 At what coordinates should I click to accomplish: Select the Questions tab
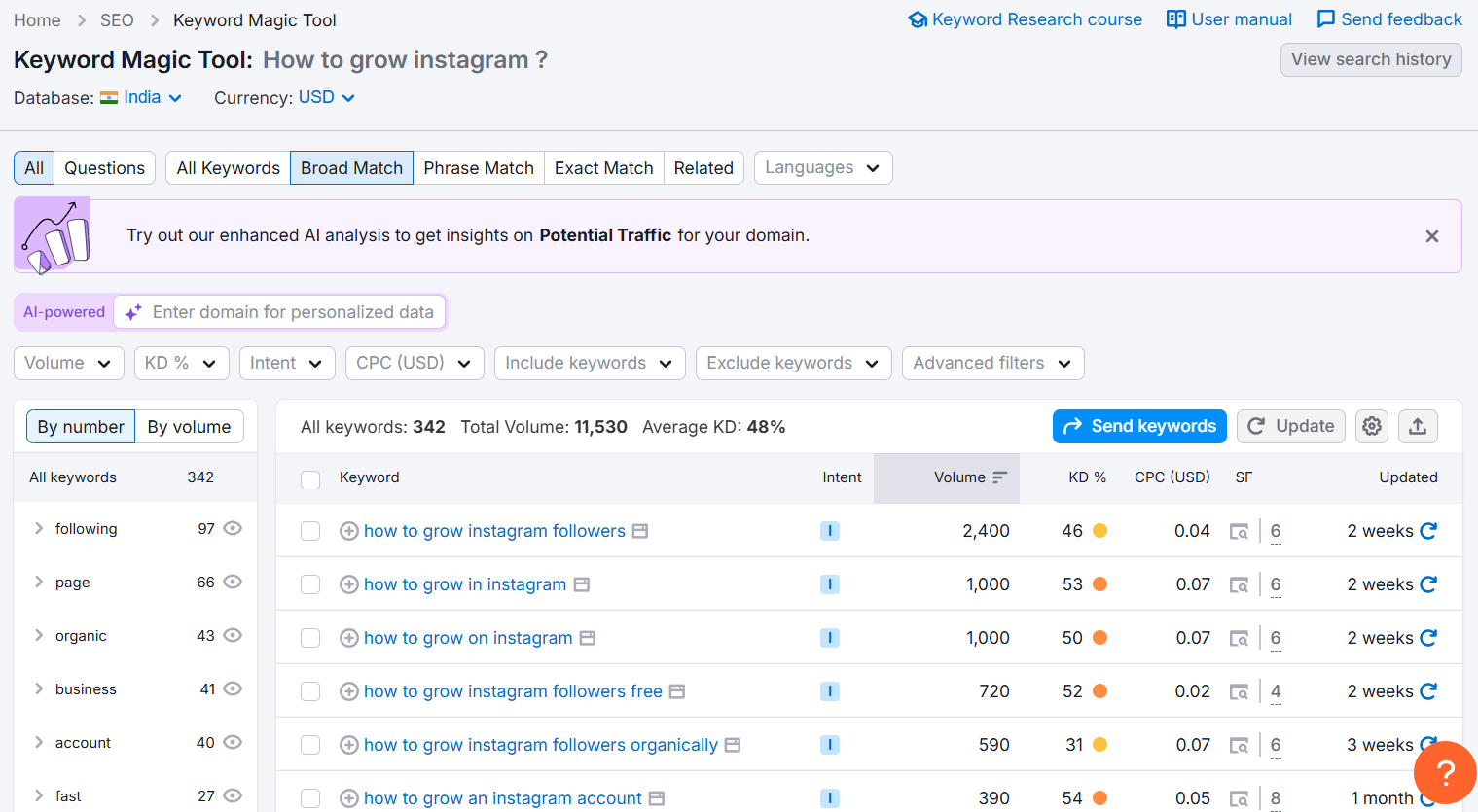(104, 168)
